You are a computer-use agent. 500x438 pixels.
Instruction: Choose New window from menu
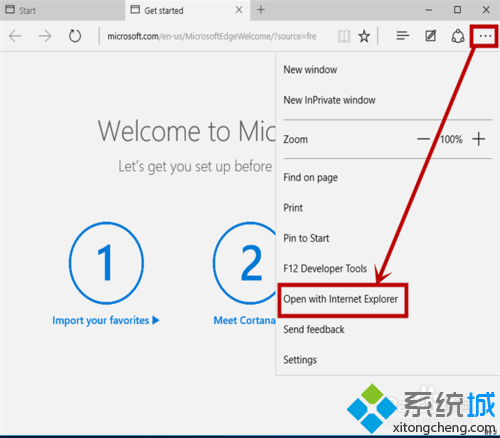(310, 70)
